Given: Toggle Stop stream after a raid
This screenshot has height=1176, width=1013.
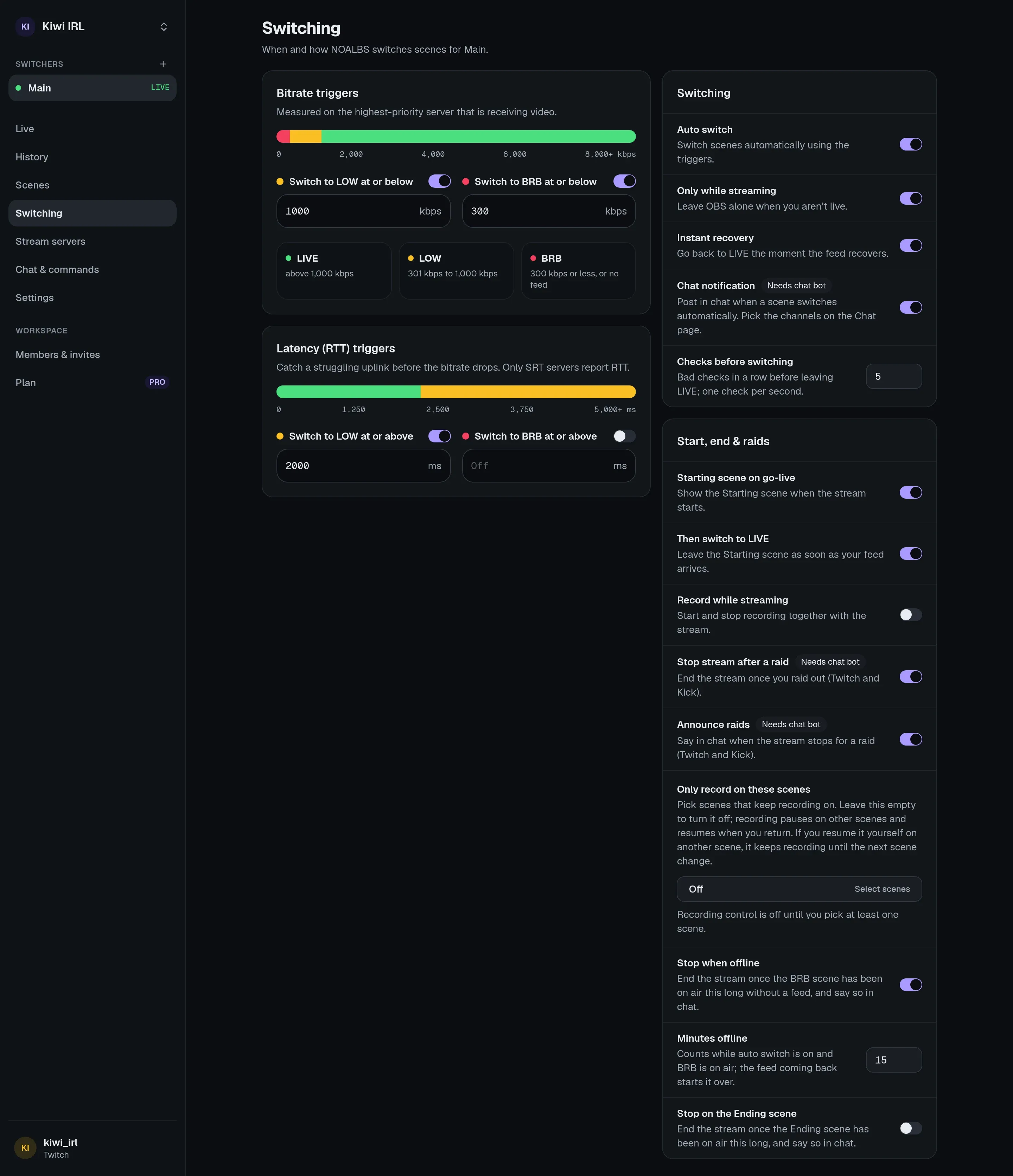Looking at the screenshot, I should click(x=910, y=677).
